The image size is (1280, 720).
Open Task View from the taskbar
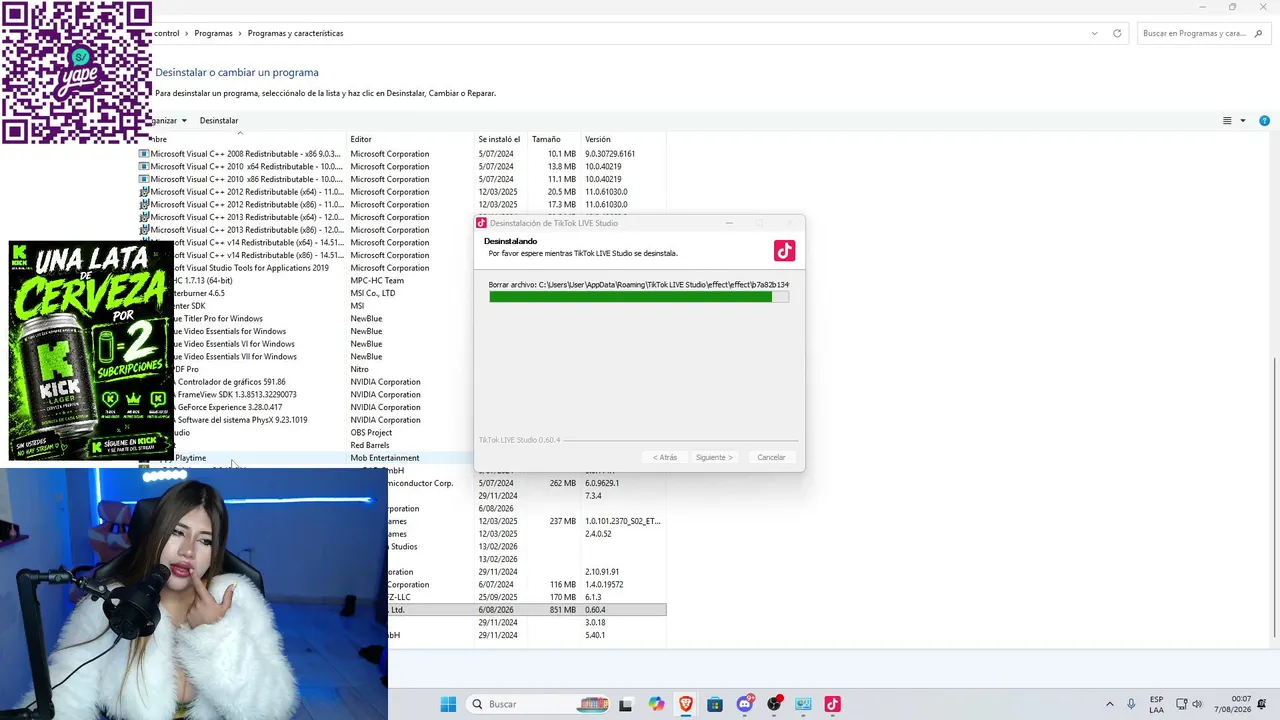[x=625, y=704]
